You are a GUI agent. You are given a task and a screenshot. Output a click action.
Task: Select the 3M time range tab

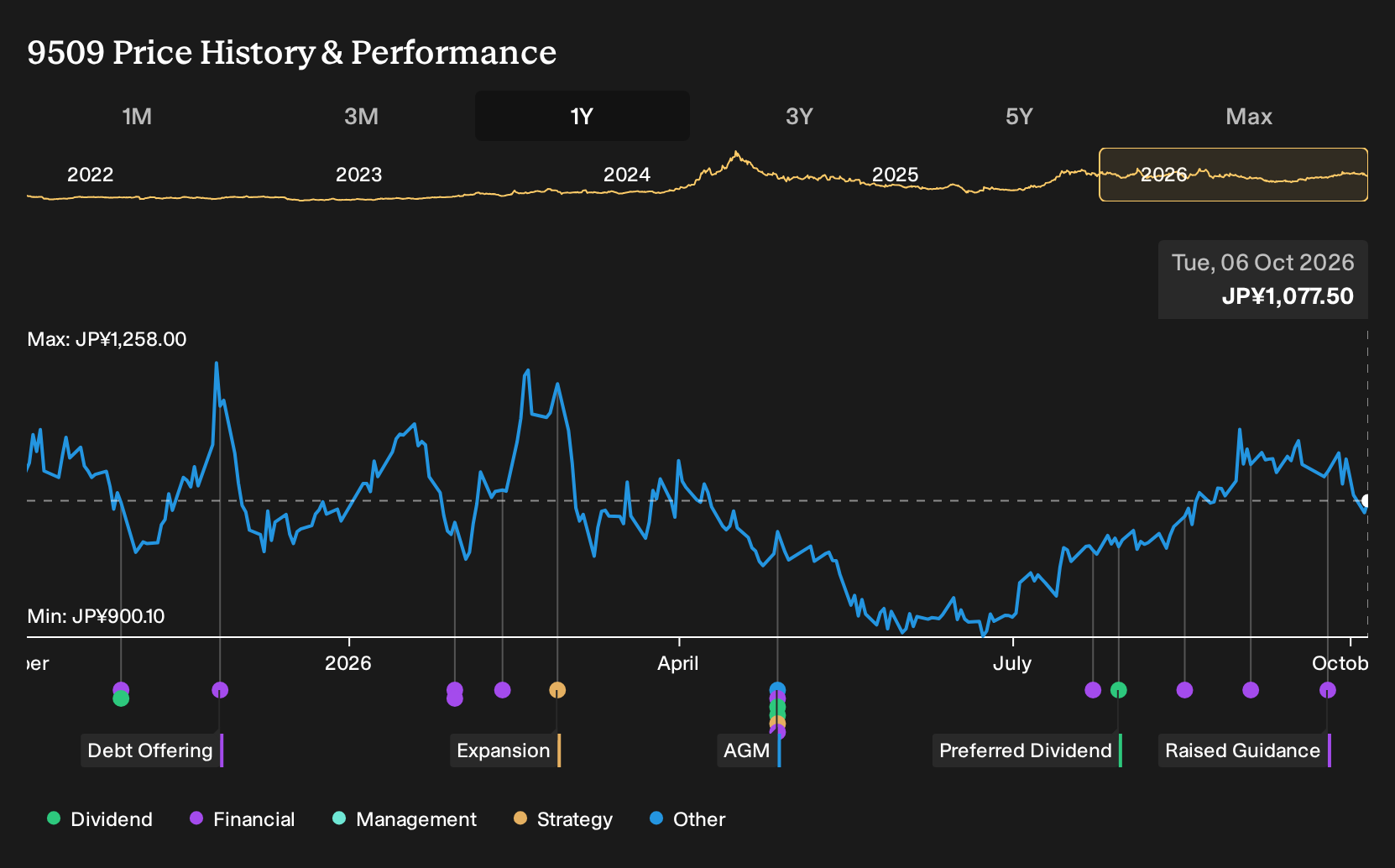(361, 116)
